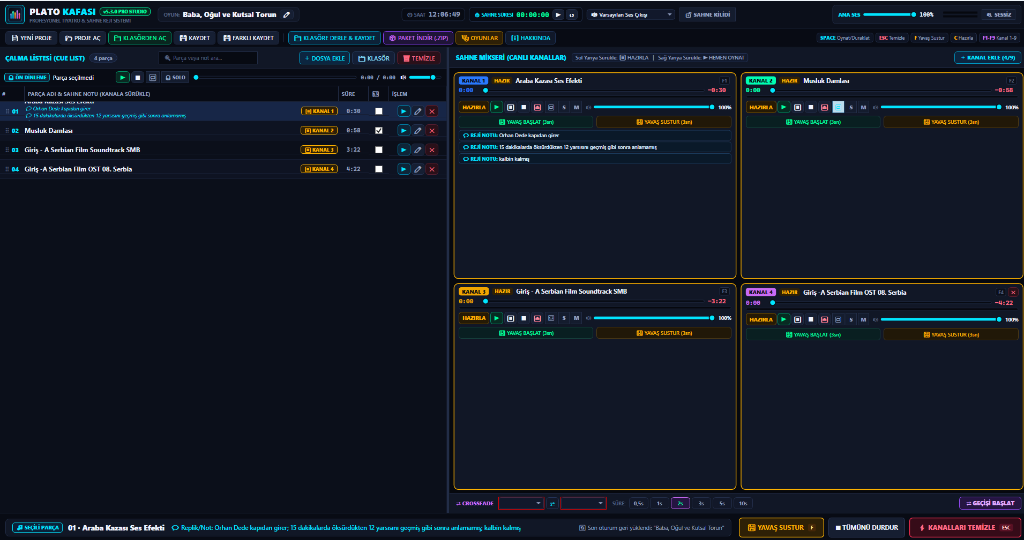Stop Kanal 1 playback

[524, 107]
